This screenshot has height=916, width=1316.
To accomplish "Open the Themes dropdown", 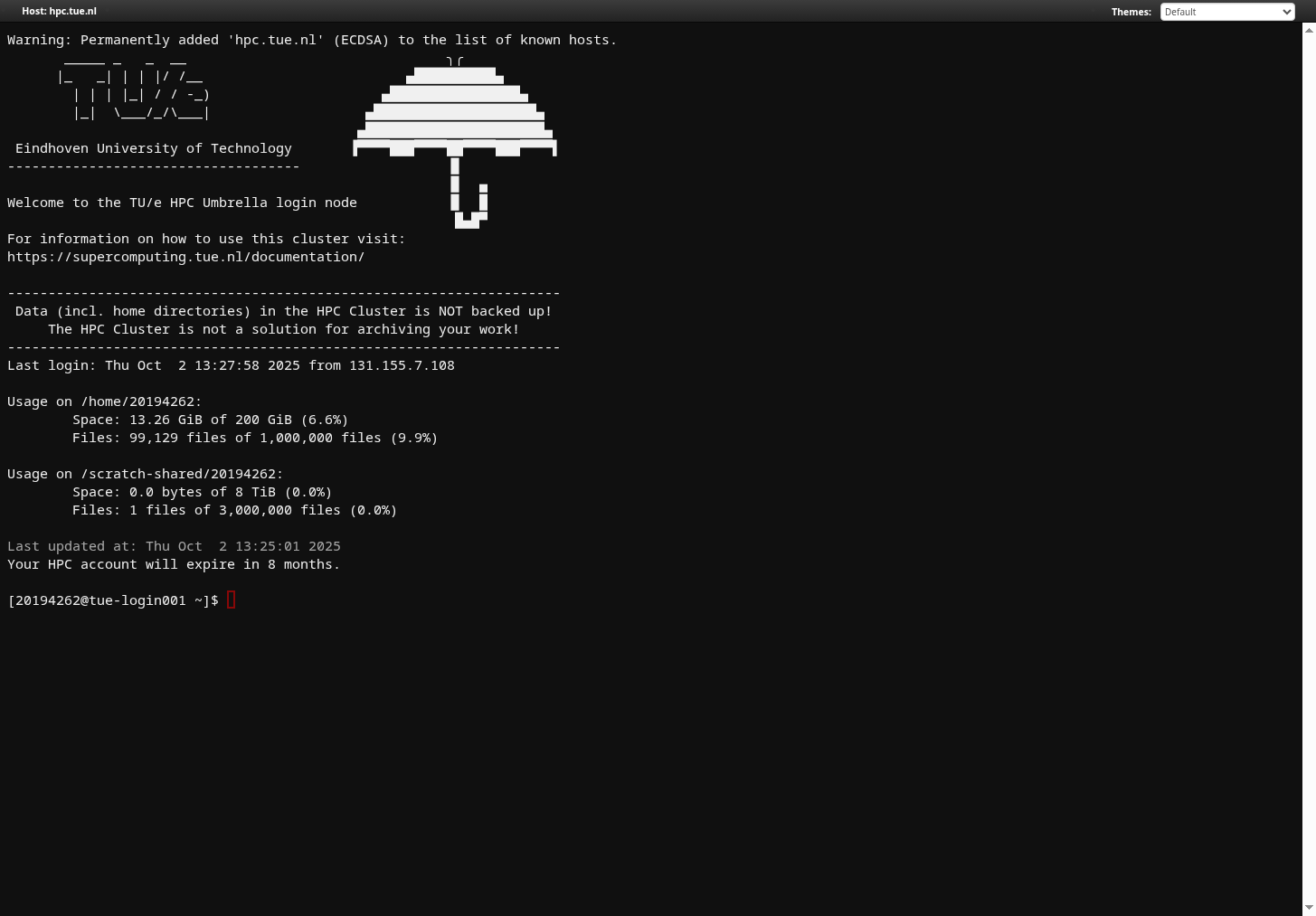I will [1226, 12].
